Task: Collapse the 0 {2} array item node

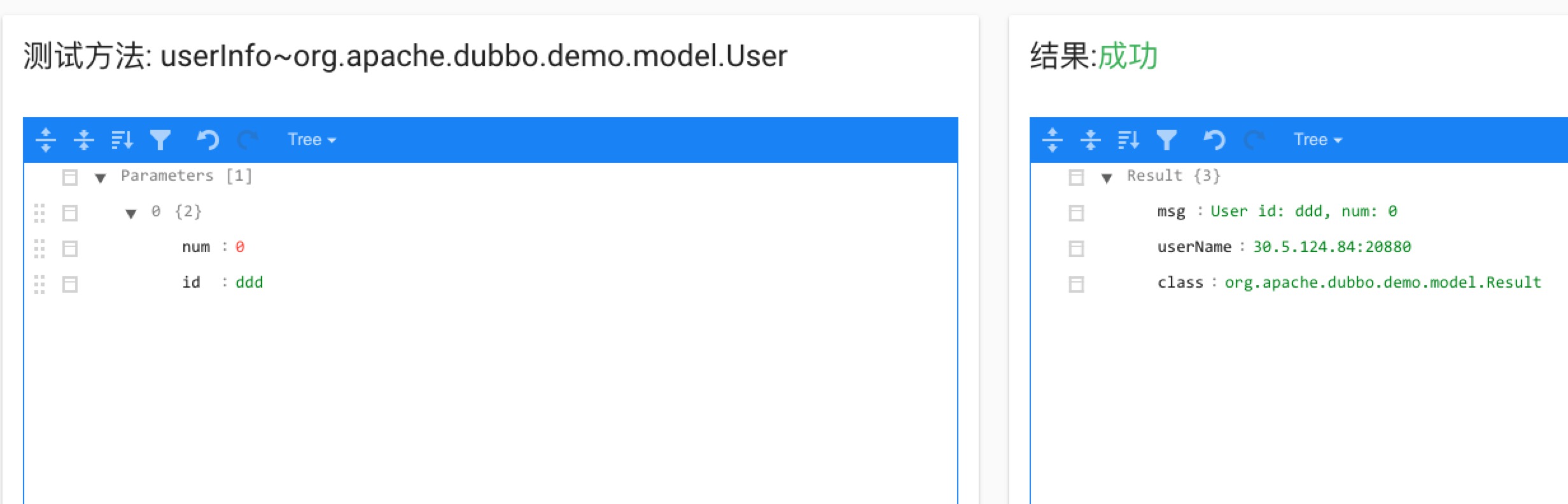Action: click(130, 214)
